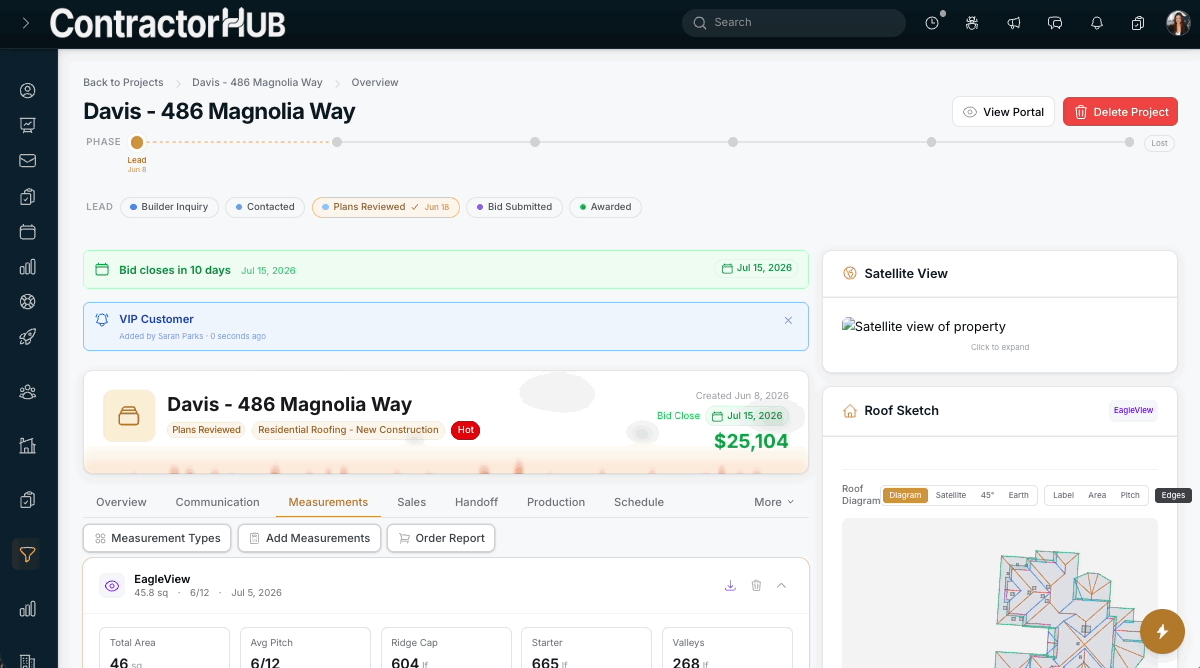Click the EagleView eye icon

[112, 586]
